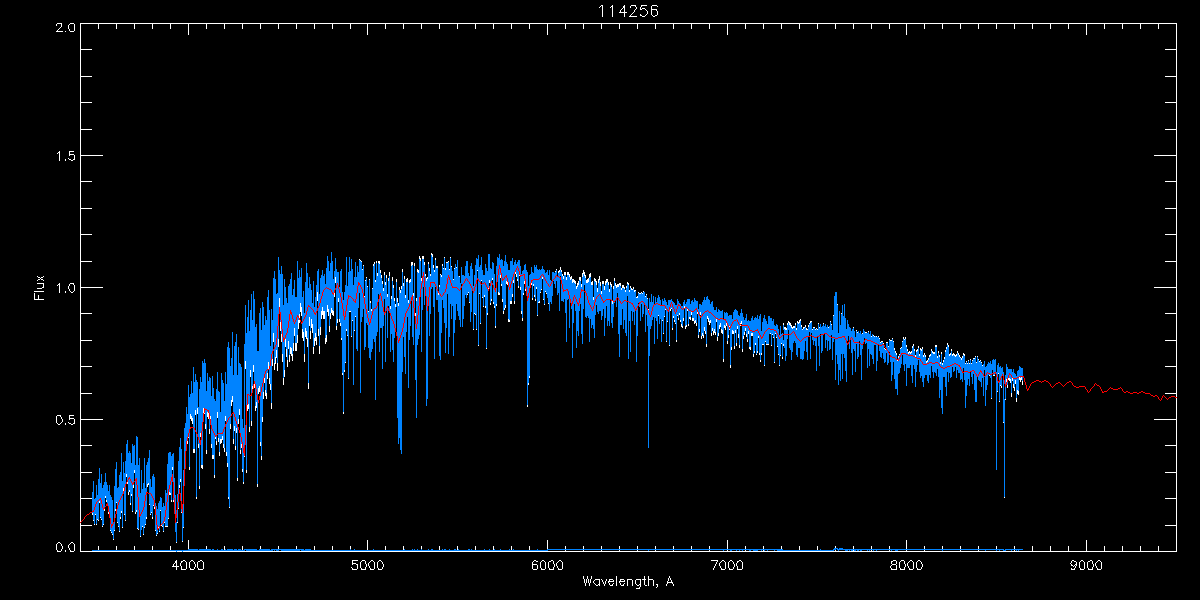This screenshot has height=600, width=1200.
Task: Click the deep absorption line bottom near 6560 Å
Action: [648, 445]
